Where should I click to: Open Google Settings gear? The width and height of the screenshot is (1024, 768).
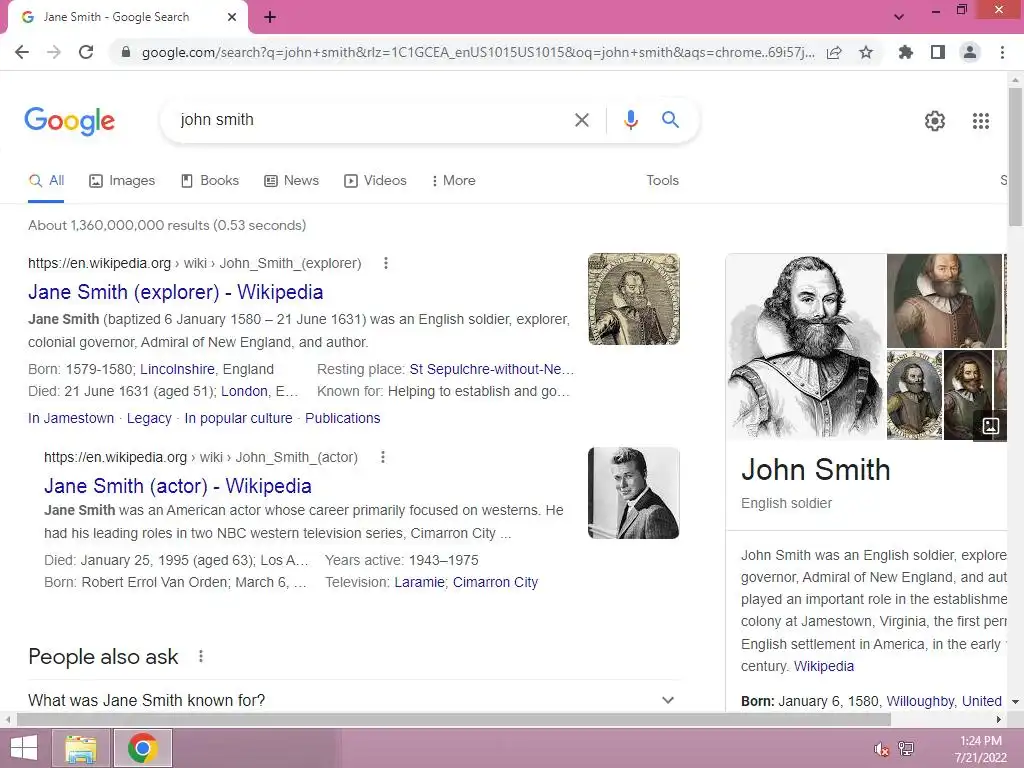[935, 121]
